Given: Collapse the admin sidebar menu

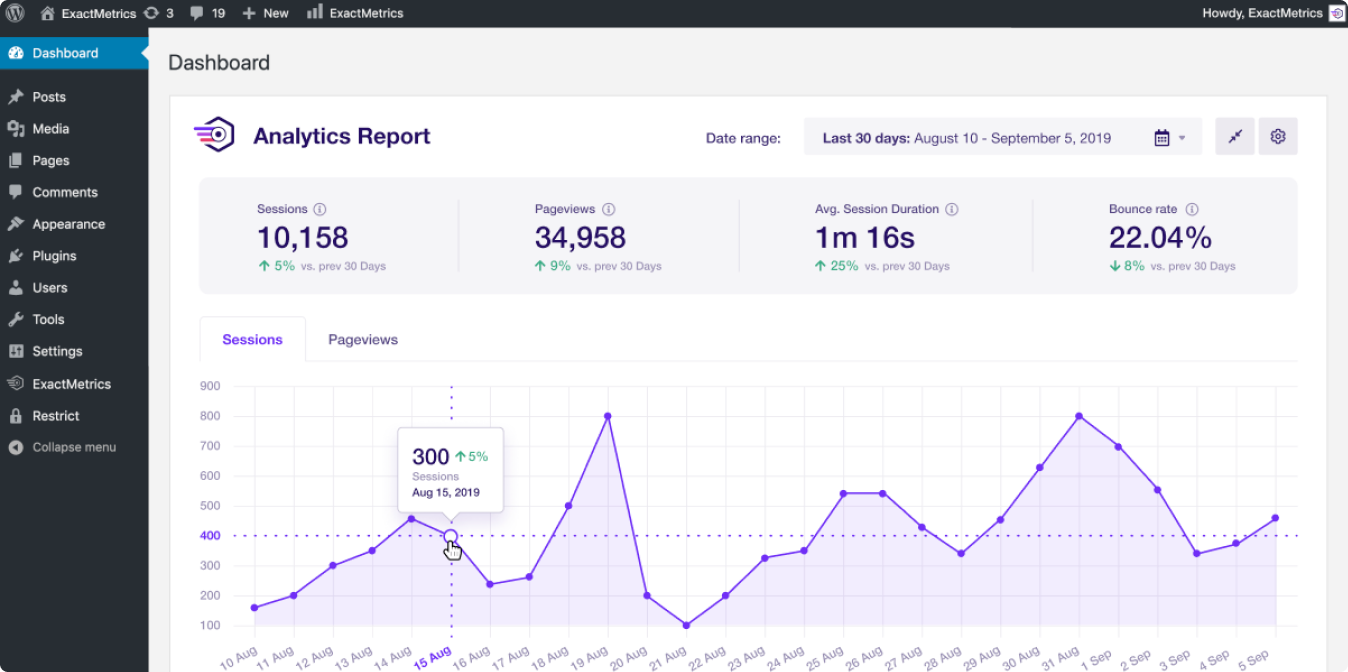Looking at the screenshot, I should pos(73,447).
